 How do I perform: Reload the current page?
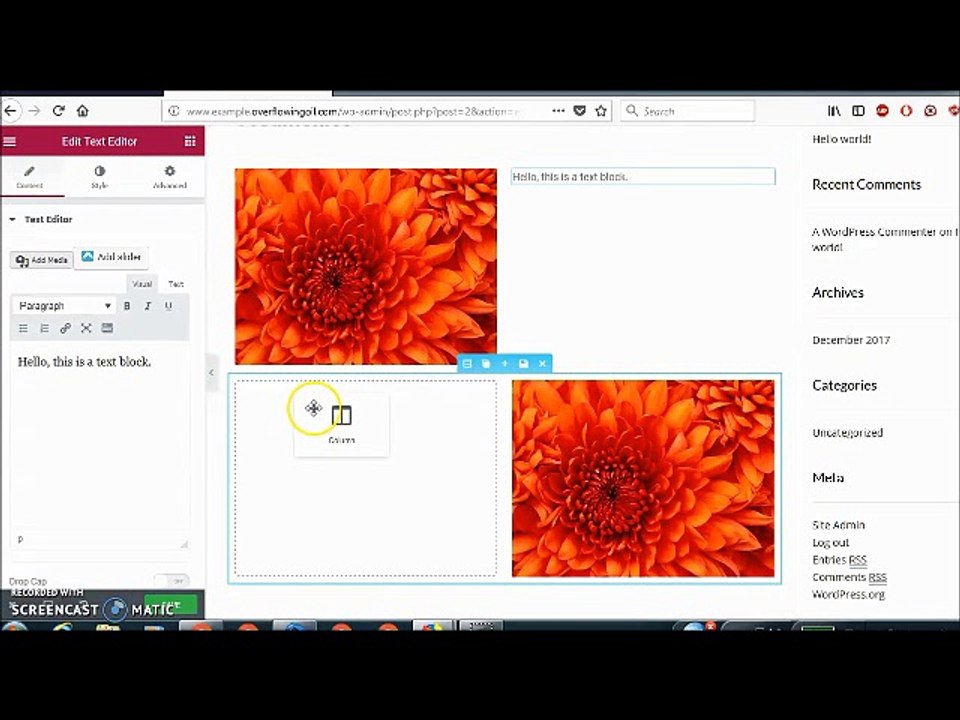(x=59, y=111)
